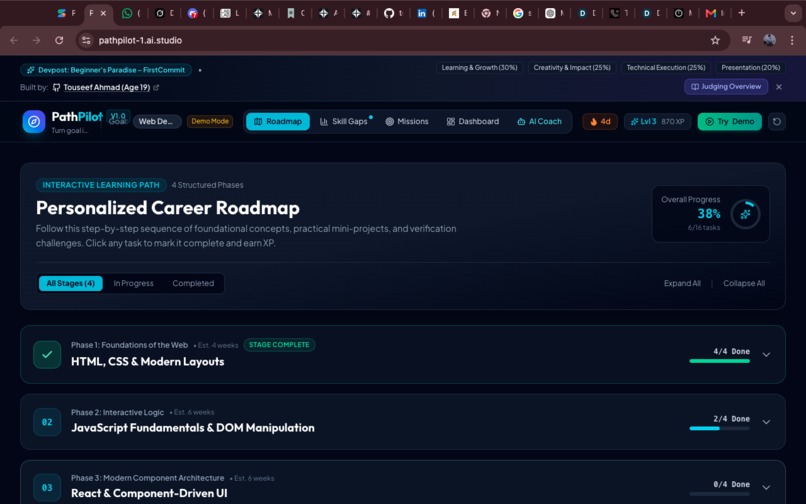Click the 02 phase number badge
Screen dimensions: 806x504
[x=47, y=422]
